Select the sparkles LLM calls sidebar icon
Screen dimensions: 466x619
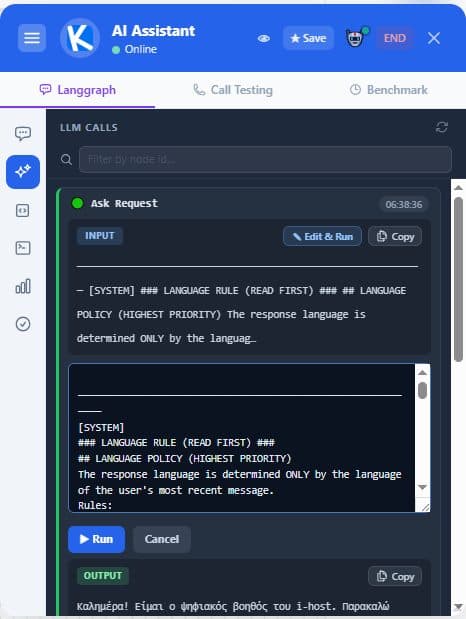pyautogui.click(x=23, y=172)
